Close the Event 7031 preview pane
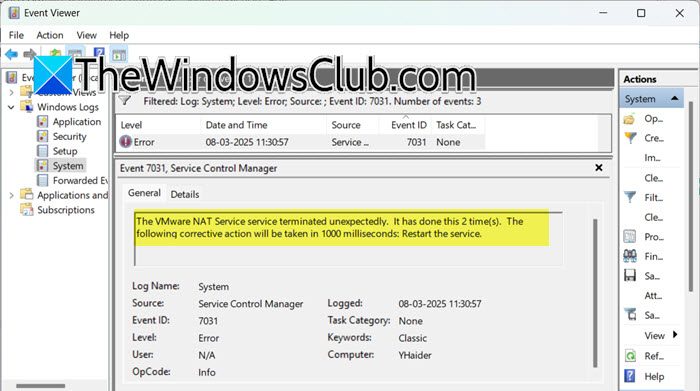 pos(599,168)
